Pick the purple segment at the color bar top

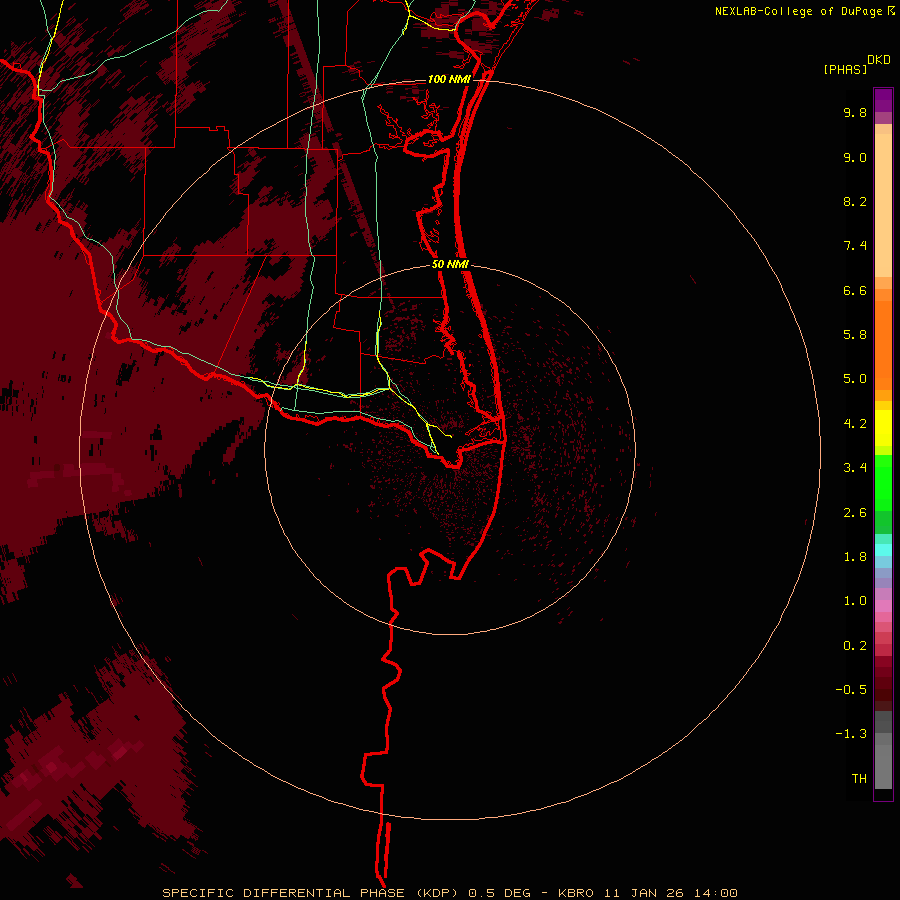tap(883, 100)
